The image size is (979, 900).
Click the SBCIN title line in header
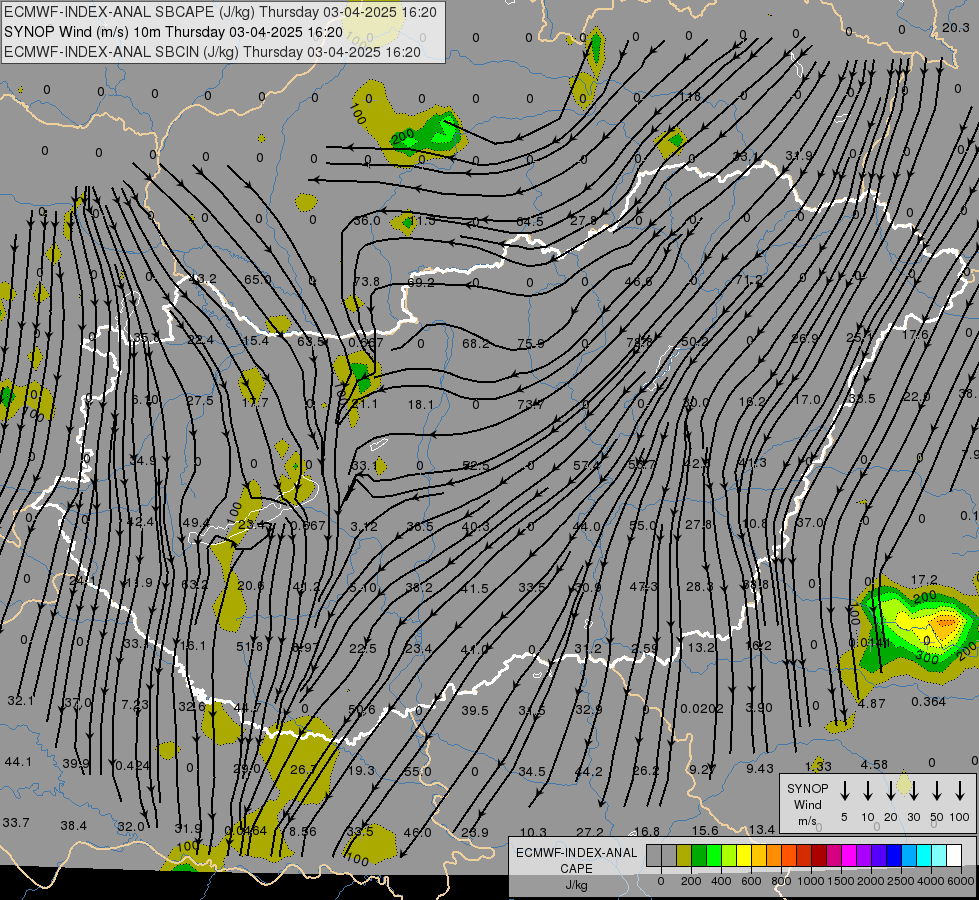[212, 52]
